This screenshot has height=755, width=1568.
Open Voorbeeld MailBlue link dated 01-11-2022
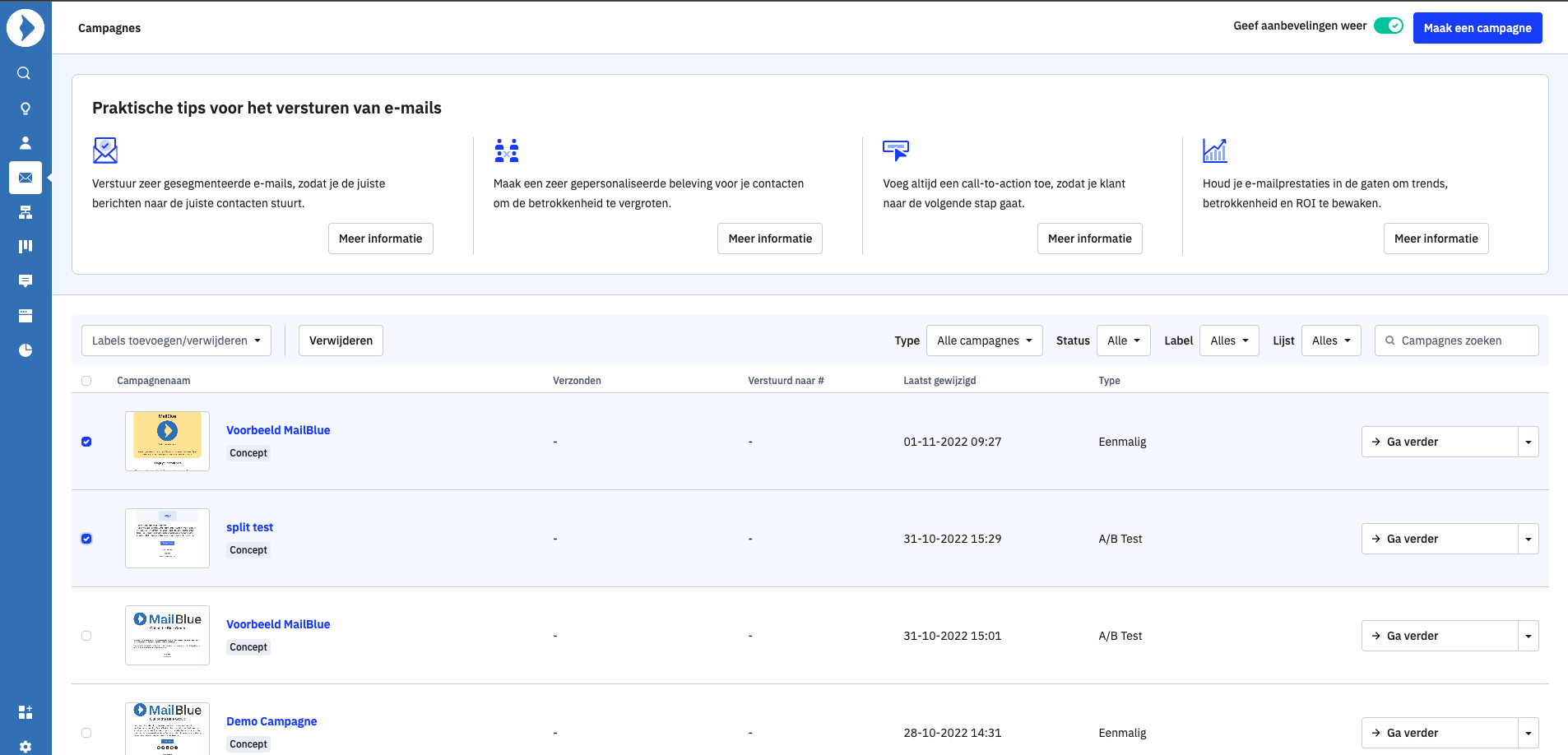coord(278,430)
